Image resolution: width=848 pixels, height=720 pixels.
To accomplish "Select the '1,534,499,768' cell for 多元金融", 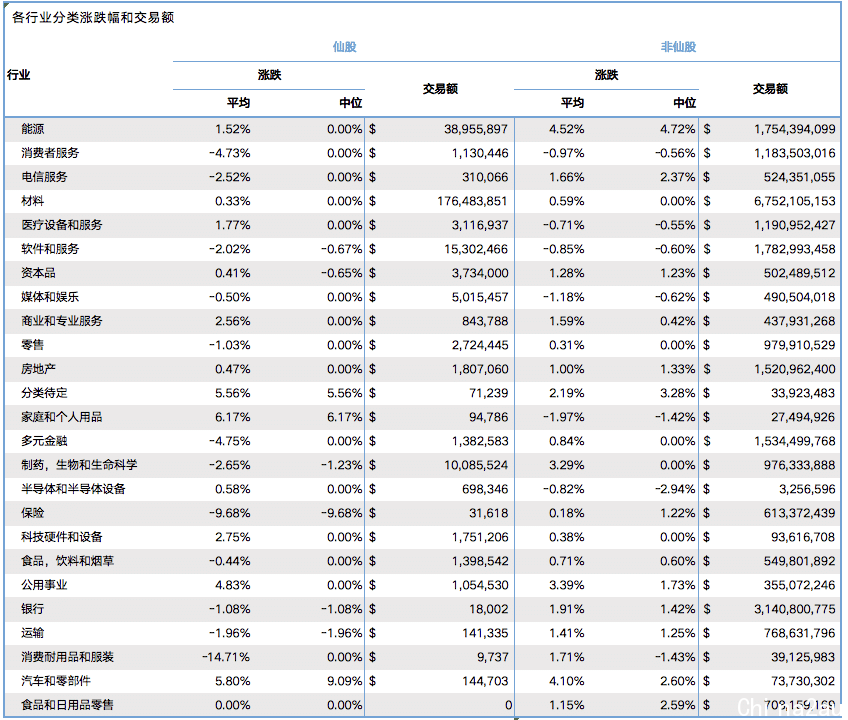I will [x=794, y=441].
